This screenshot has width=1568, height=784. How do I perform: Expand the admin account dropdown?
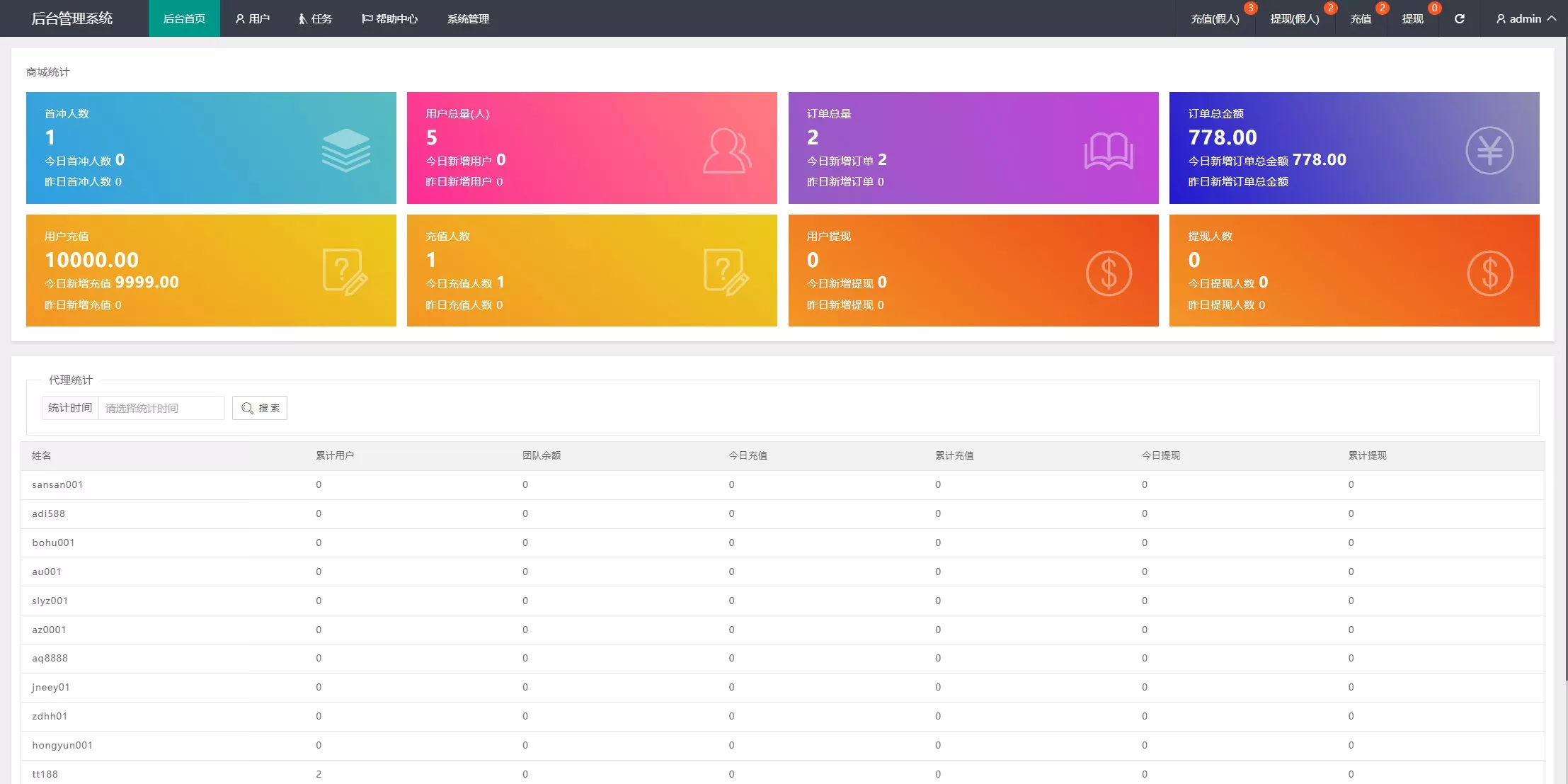[1525, 19]
